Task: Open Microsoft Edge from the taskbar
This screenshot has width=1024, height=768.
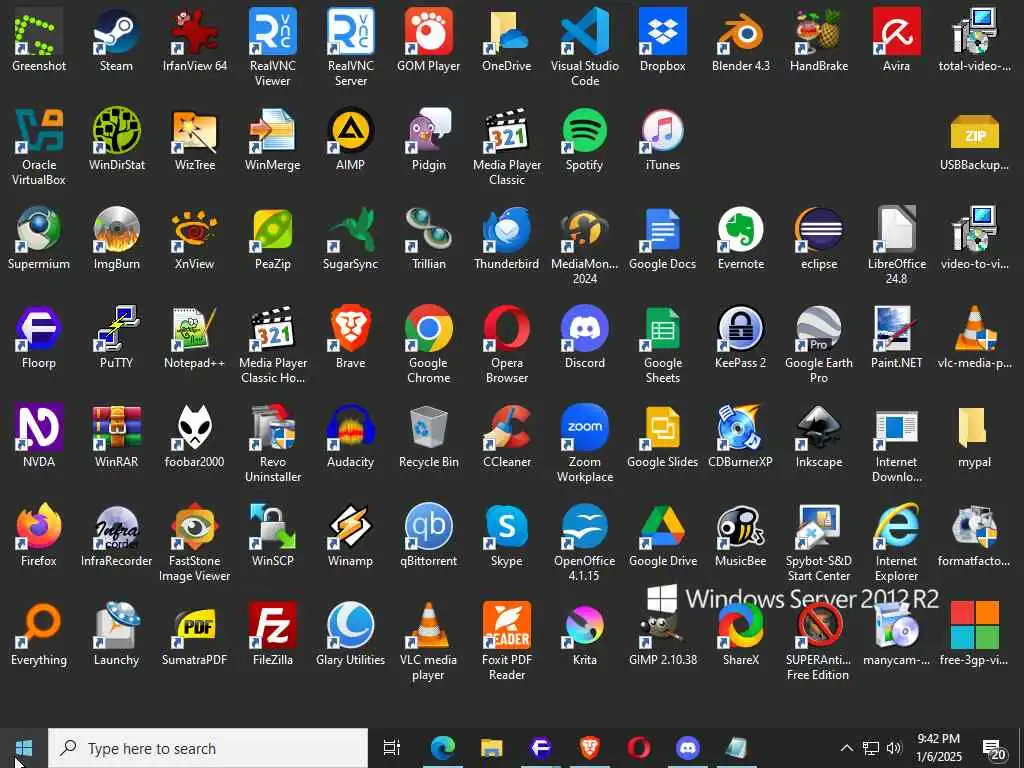Action: pos(442,748)
